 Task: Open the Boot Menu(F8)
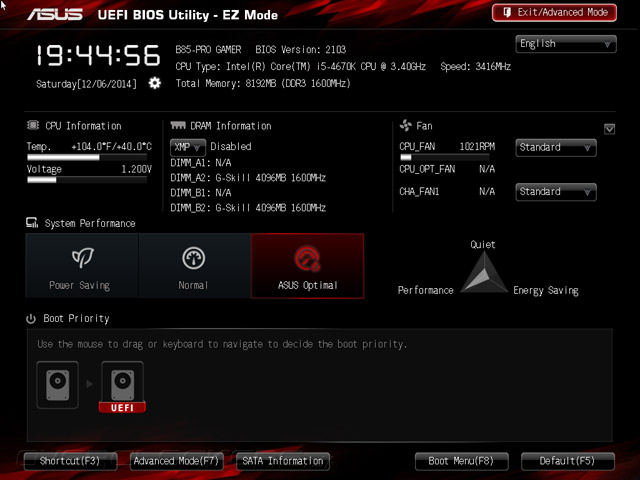tap(462, 461)
